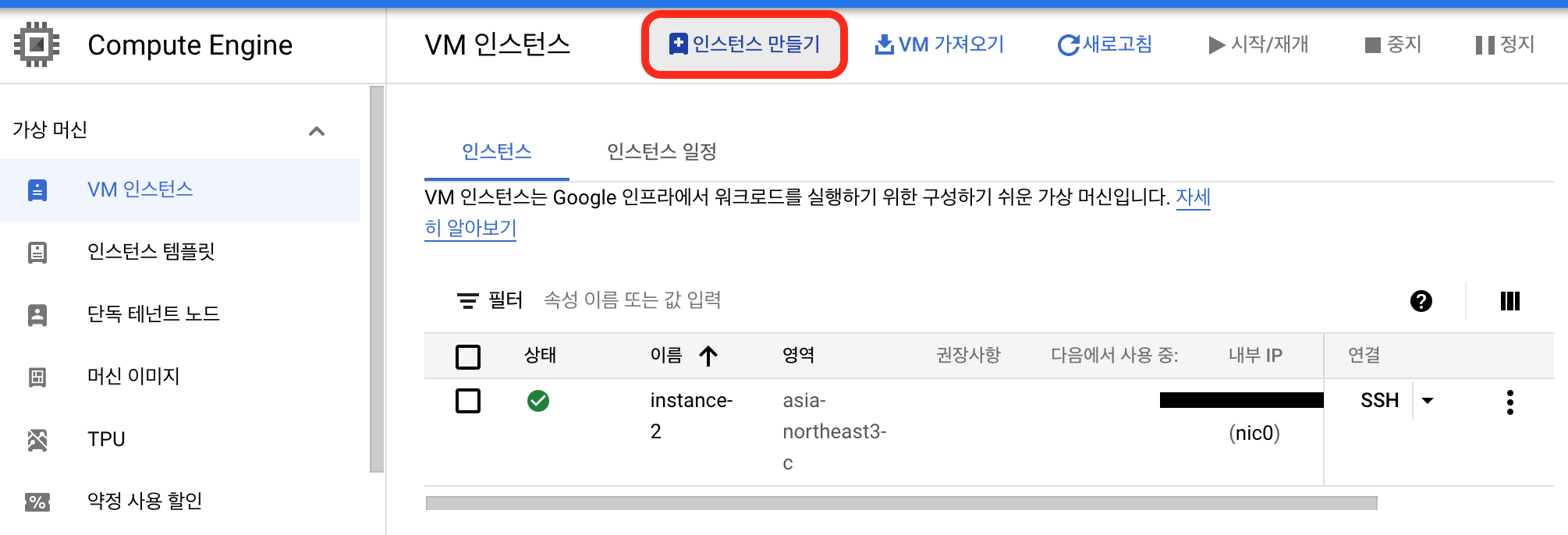The width and height of the screenshot is (1568, 535).
Task: Open 약정 사용 할인 in the sidebar
Action: click(x=145, y=501)
